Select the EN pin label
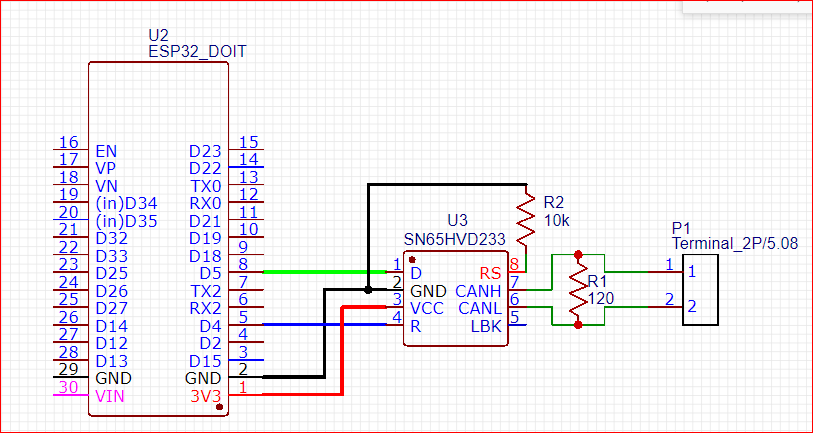 click(x=106, y=151)
